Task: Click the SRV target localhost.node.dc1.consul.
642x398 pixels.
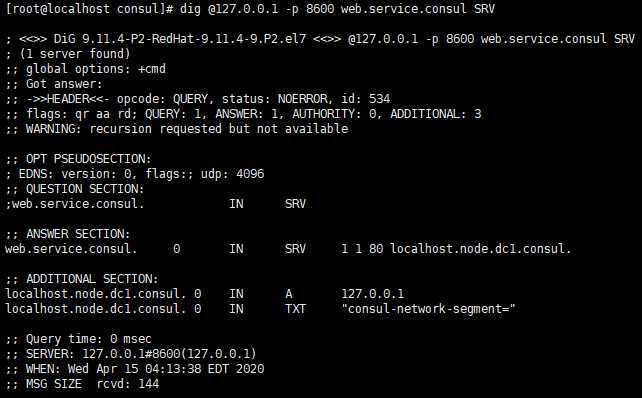Action: click(480, 249)
